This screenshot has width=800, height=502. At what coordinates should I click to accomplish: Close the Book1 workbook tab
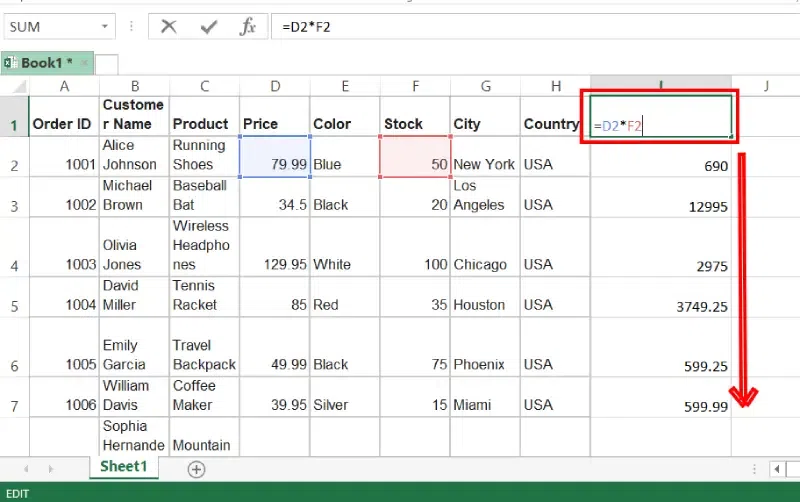click(84, 63)
